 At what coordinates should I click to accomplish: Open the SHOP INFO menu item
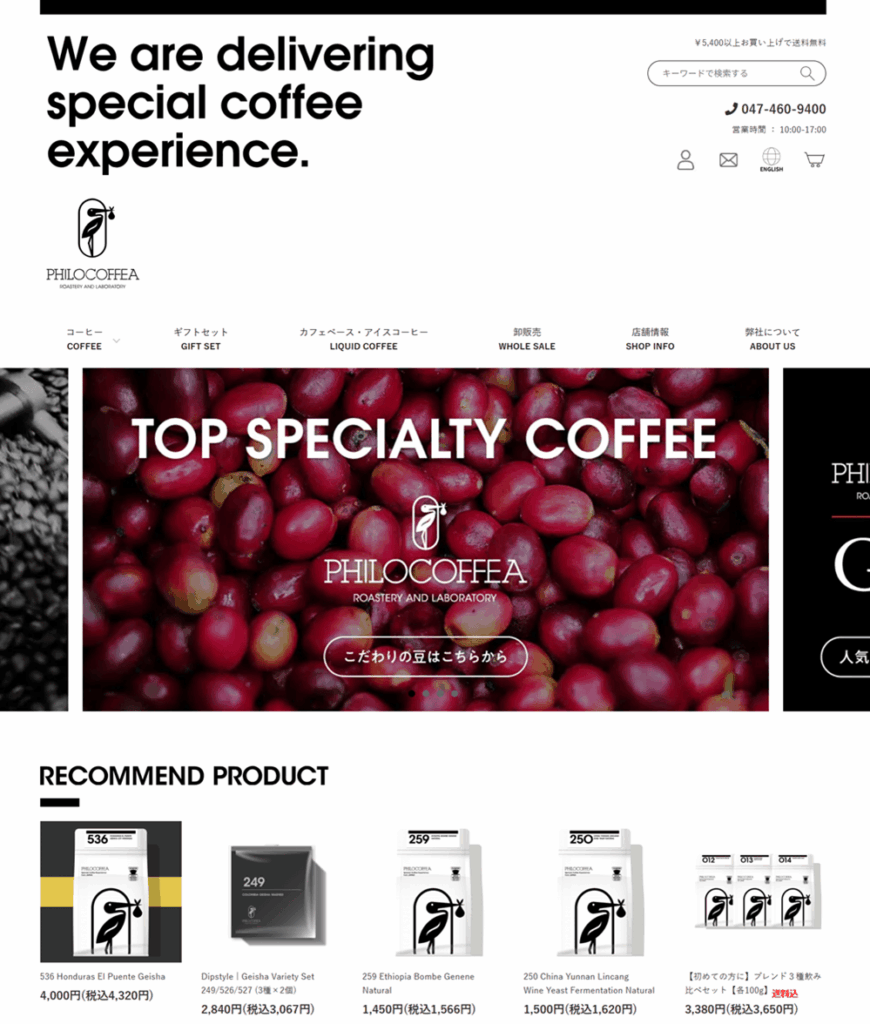pos(650,339)
